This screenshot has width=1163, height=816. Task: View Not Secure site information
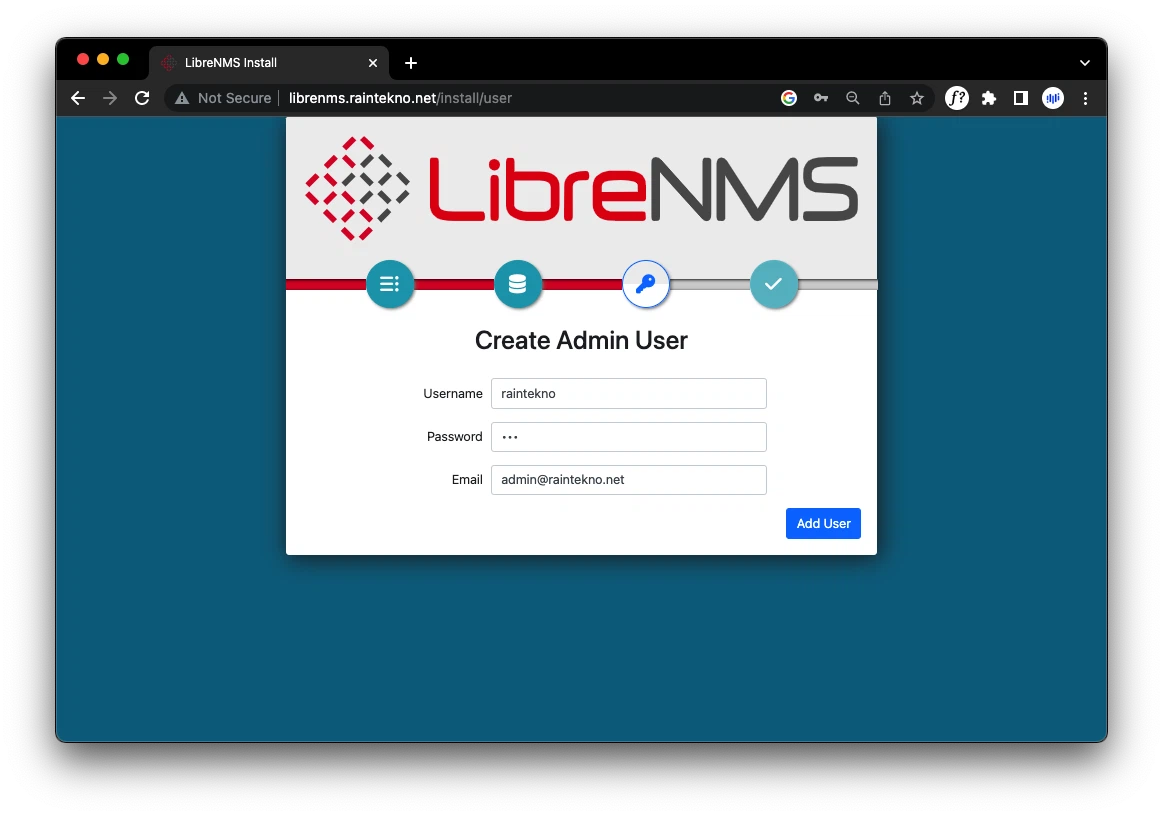pos(223,98)
